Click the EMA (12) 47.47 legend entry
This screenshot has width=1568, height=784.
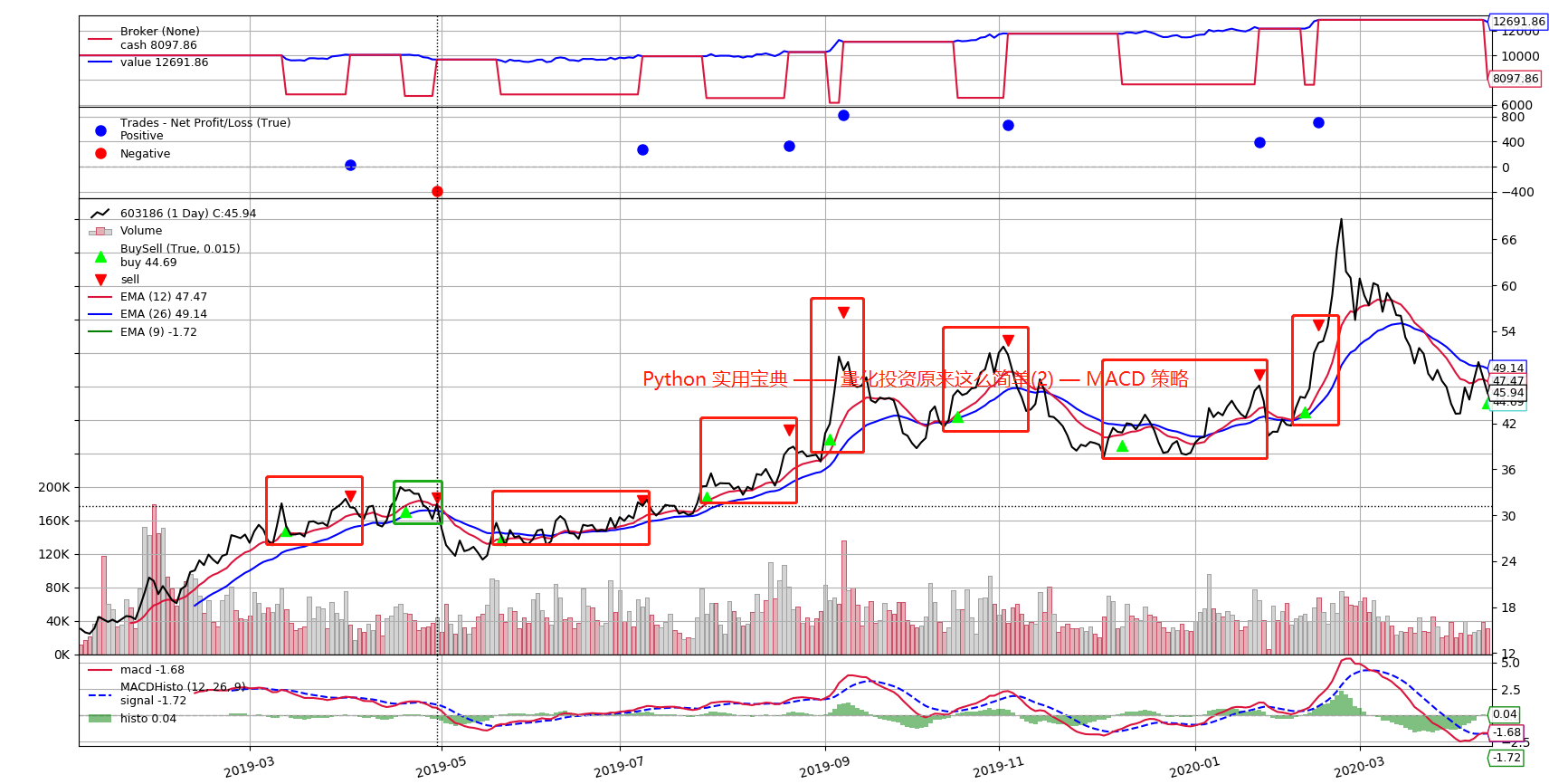point(164,297)
